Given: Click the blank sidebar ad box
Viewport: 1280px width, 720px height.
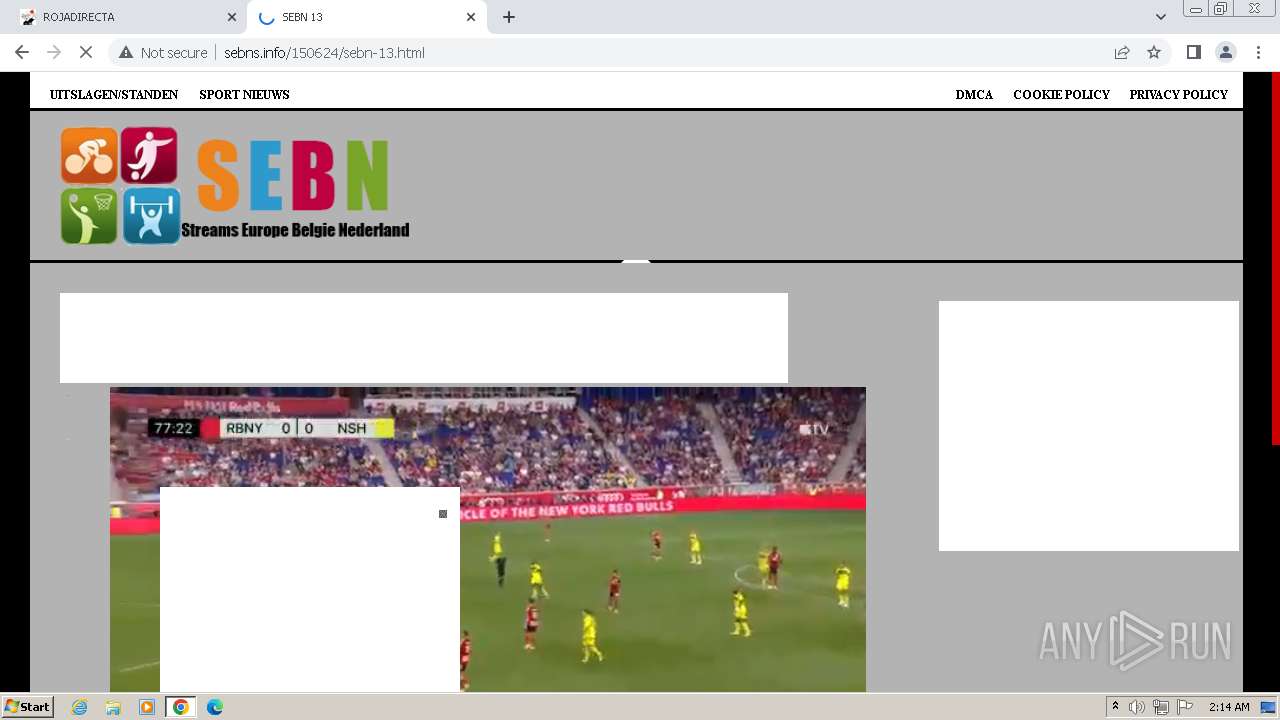Looking at the screenshot, I should coord(1089,426).
